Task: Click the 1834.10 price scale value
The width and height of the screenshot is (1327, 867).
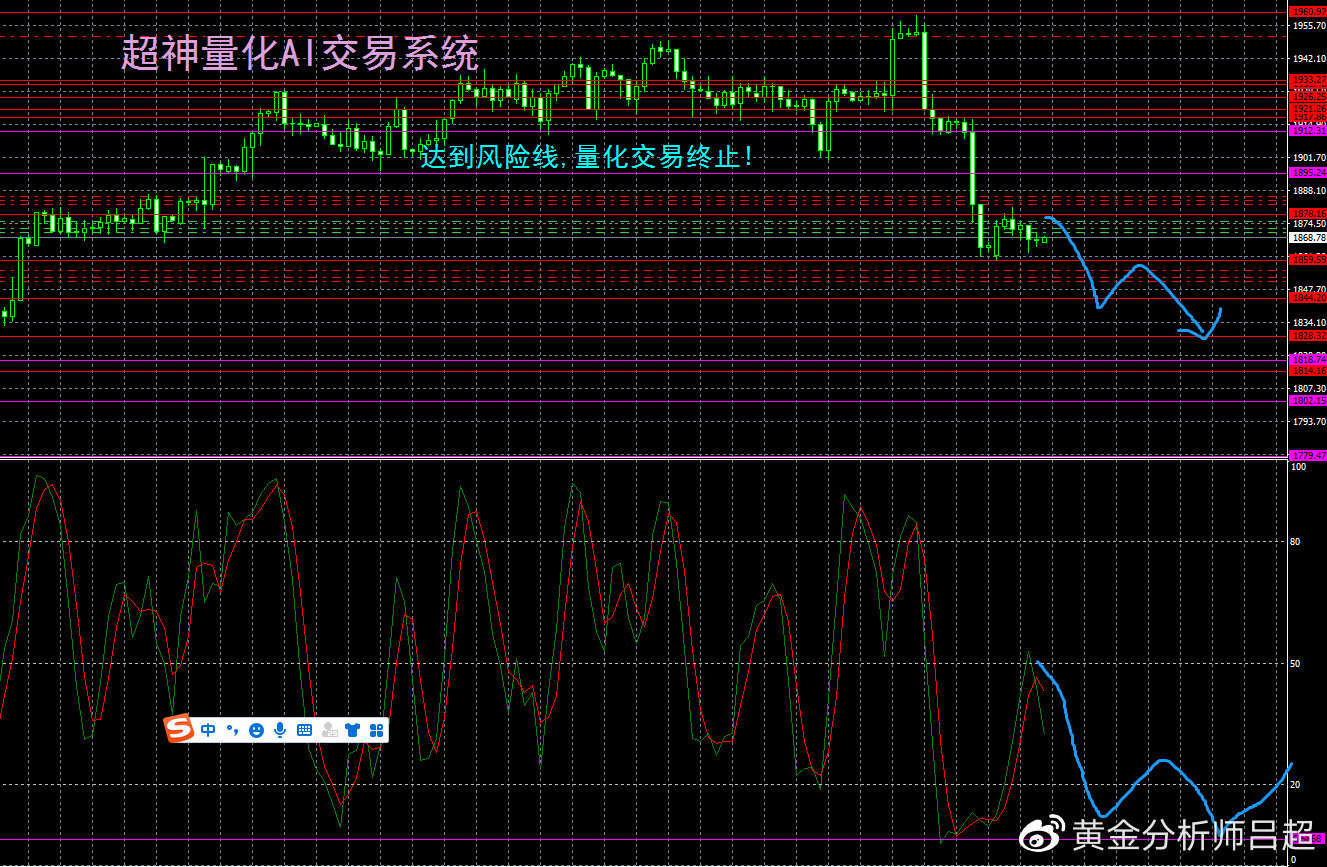Action: [1309, 322]
